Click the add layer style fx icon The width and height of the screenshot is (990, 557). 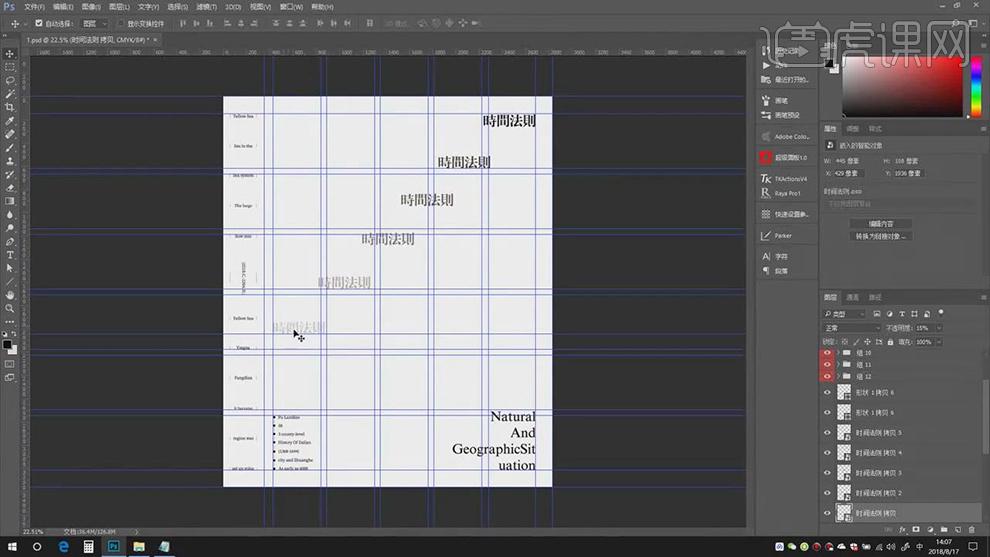pyautogui.click(x=902, y=530)
